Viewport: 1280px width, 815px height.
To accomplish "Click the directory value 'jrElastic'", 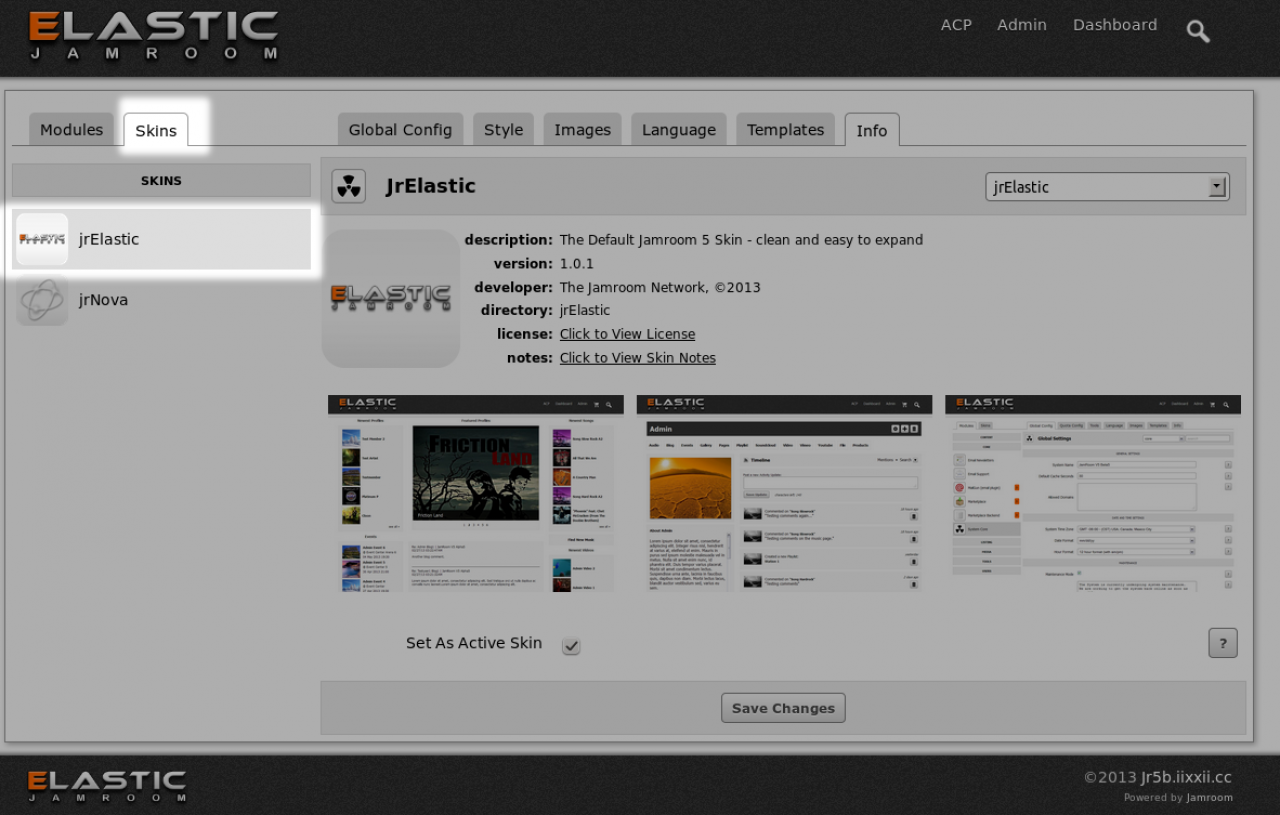I will click(585, 311).
